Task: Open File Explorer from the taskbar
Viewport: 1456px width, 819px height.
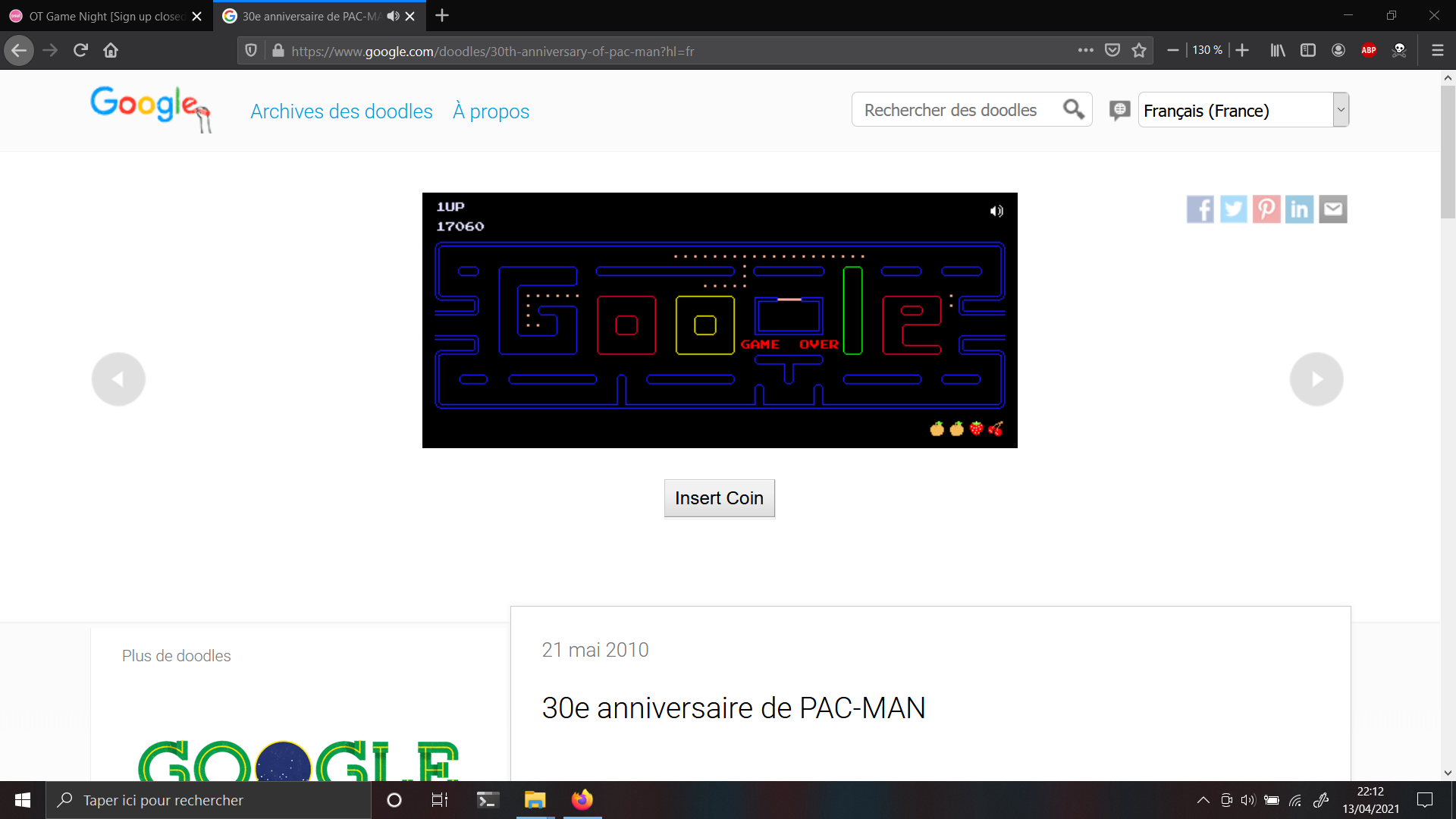Action: pyautogui.click(x=535, y=800)
